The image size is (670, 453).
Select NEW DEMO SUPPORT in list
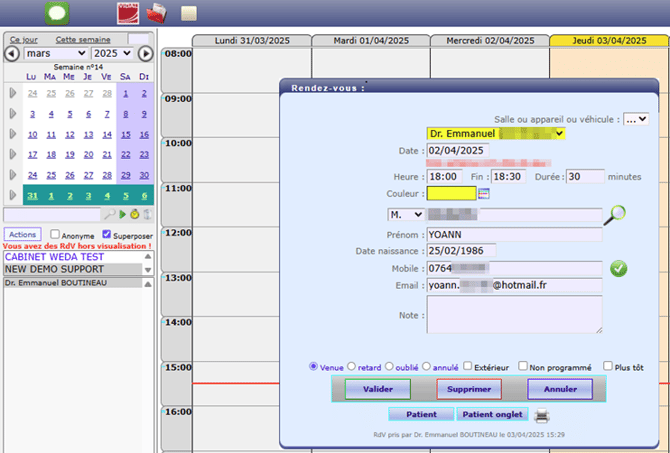tap(73, 269)
